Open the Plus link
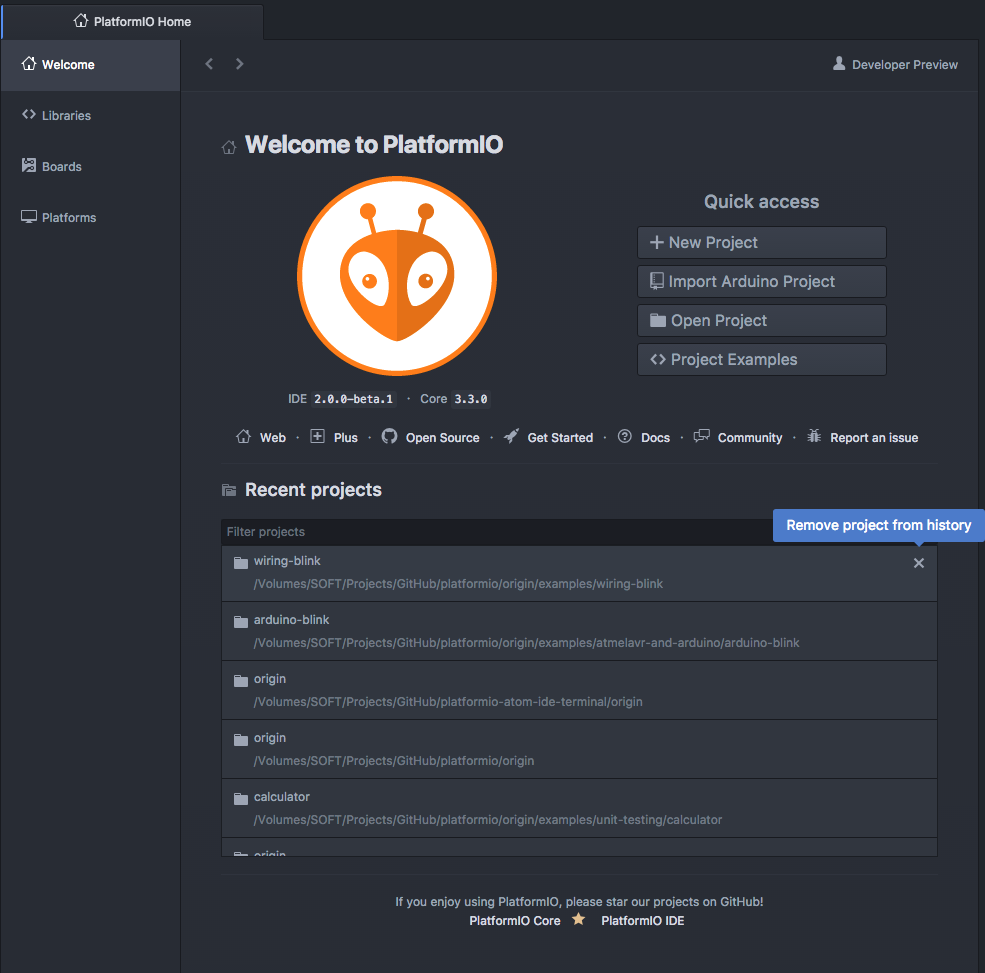The width and height of the screenshot is (985, 973). (346, 438)
